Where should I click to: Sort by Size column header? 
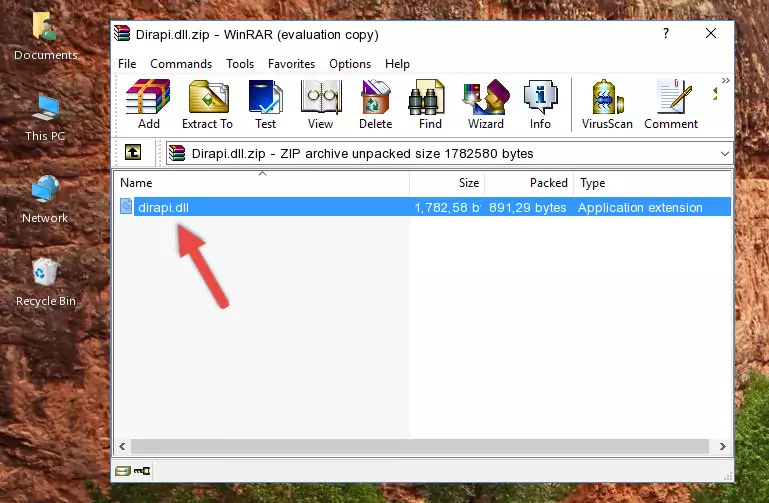click(447, 183)
